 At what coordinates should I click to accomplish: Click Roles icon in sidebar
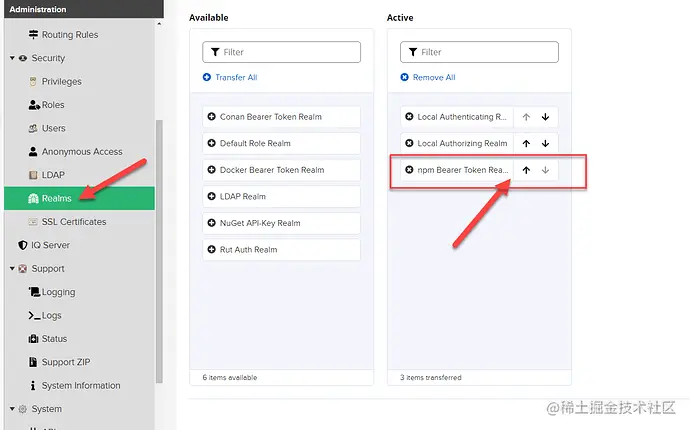[34, 105]
